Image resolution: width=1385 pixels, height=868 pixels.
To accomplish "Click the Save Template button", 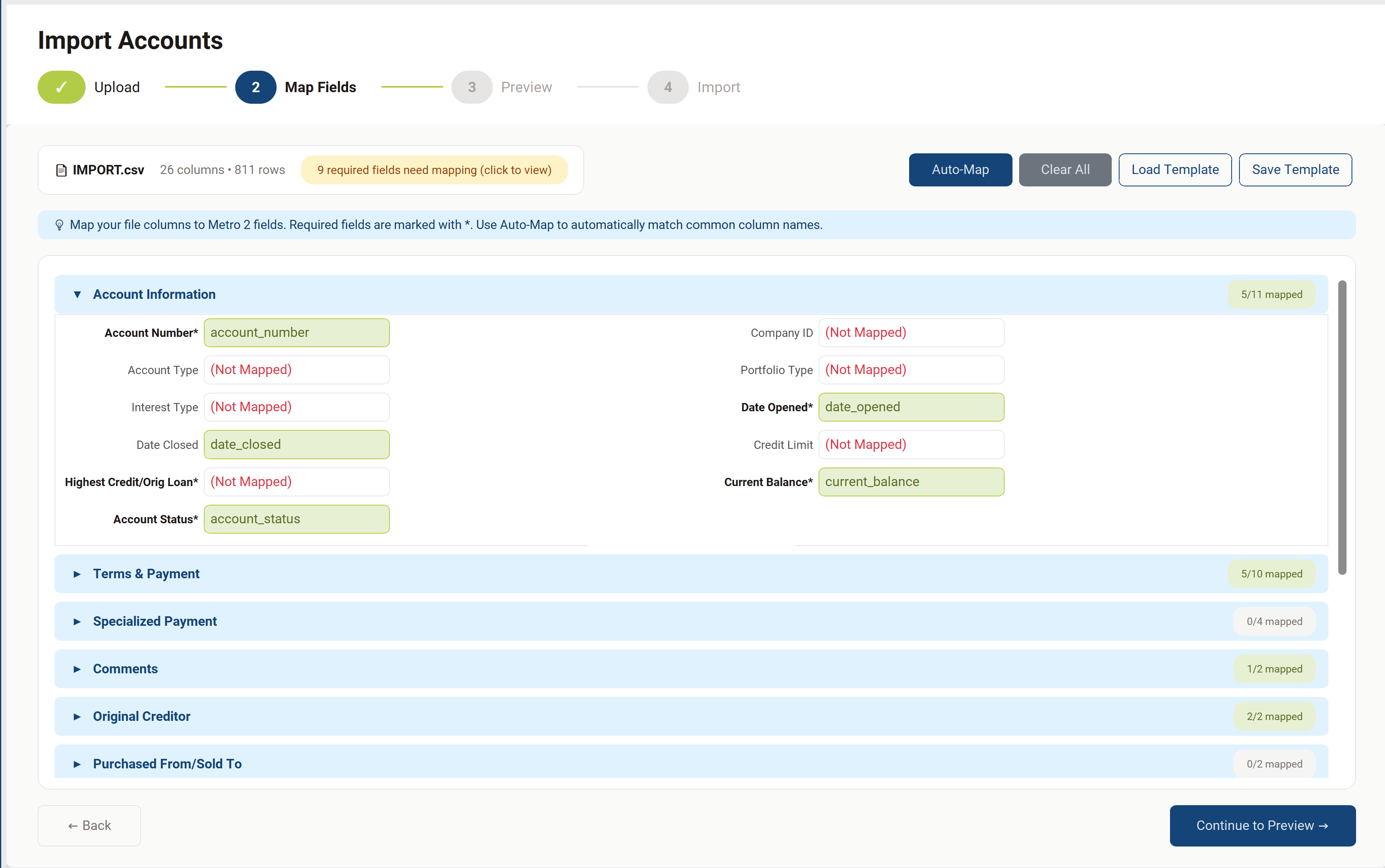I will pyautogui.click(x=1295, y=170).
